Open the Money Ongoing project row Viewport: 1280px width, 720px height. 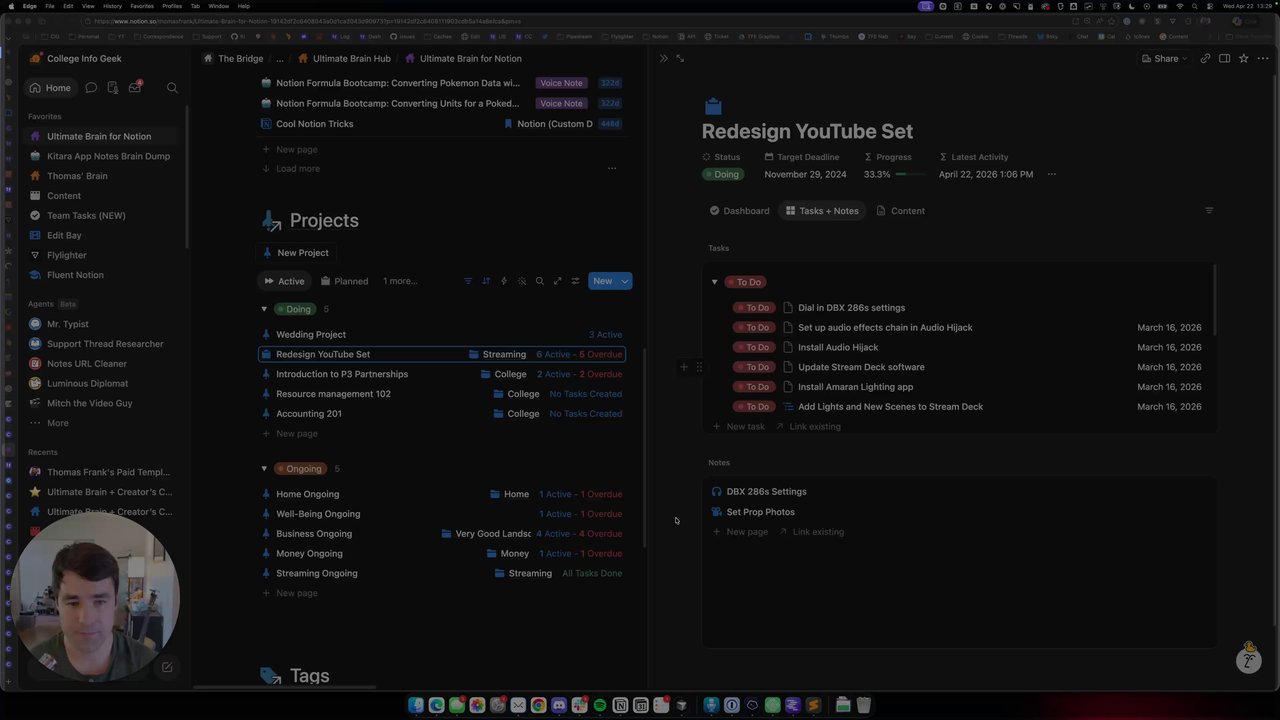pyautogui.click(x=441, y=554)
